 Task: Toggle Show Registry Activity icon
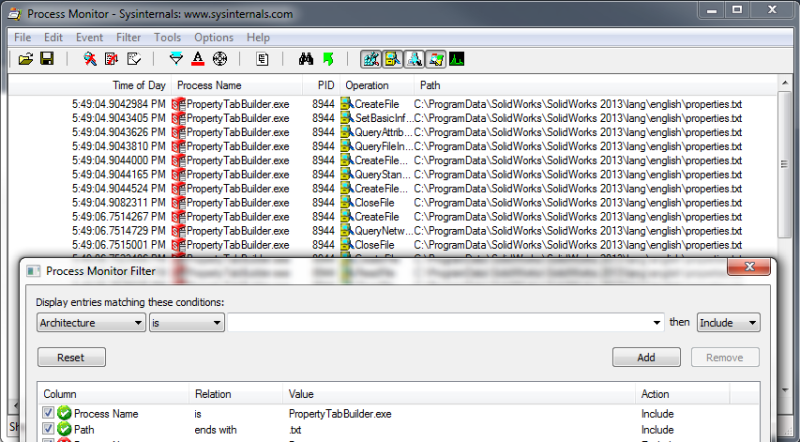371,59
